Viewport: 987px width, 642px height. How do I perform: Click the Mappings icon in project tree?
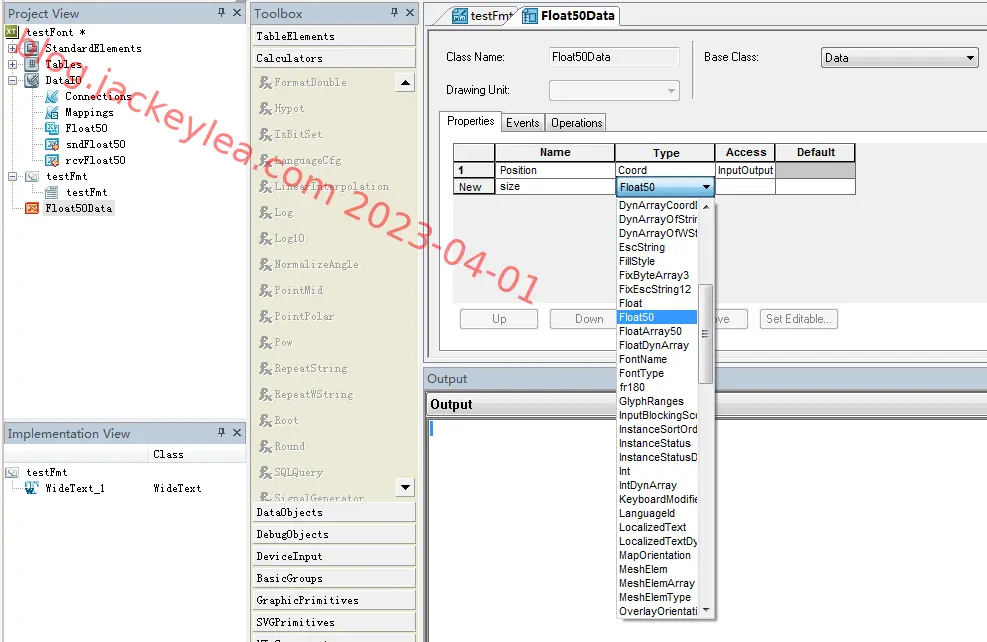pyautogui.click(x=52, y=112)
